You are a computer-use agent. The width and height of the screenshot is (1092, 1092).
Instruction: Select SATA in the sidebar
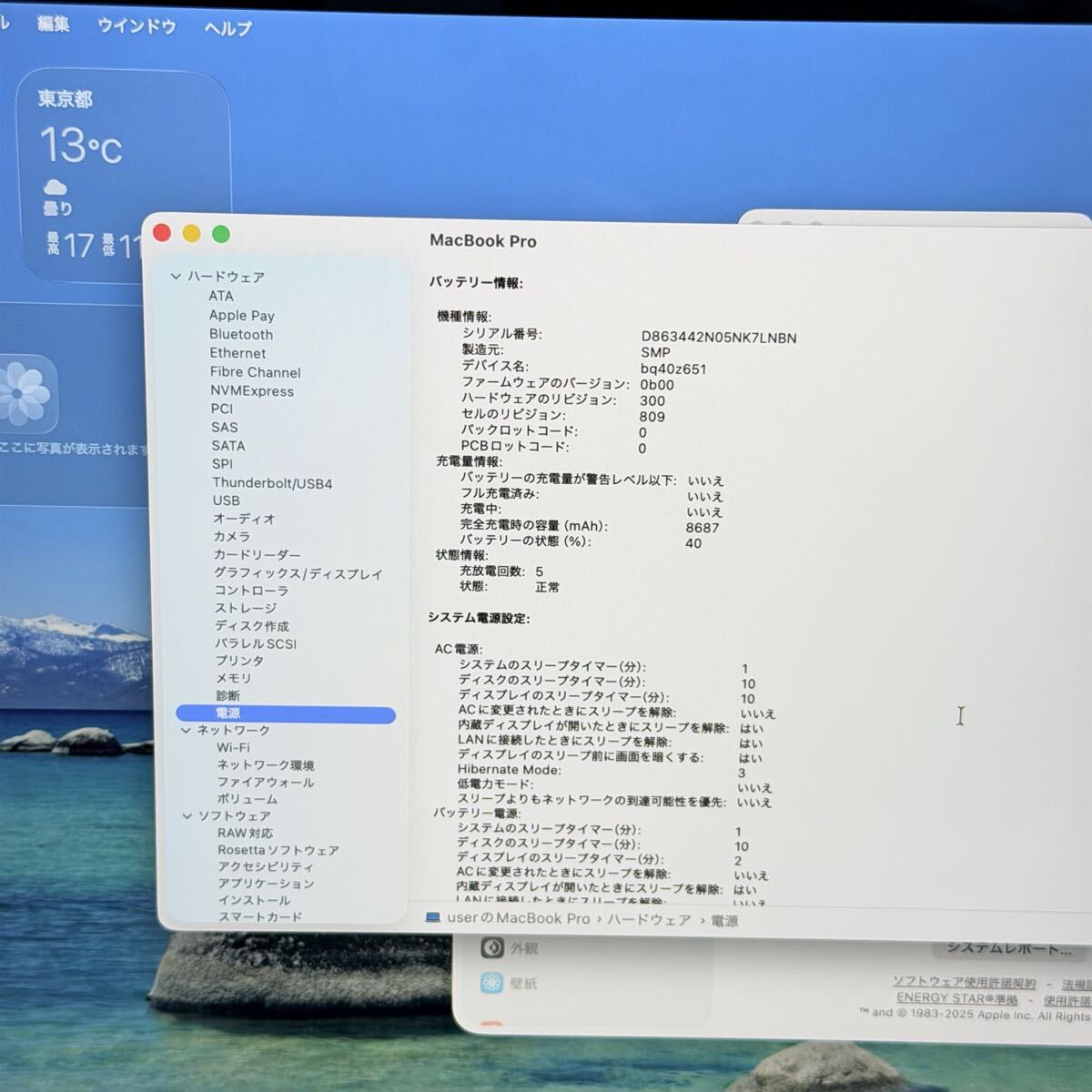coord(228,446)
